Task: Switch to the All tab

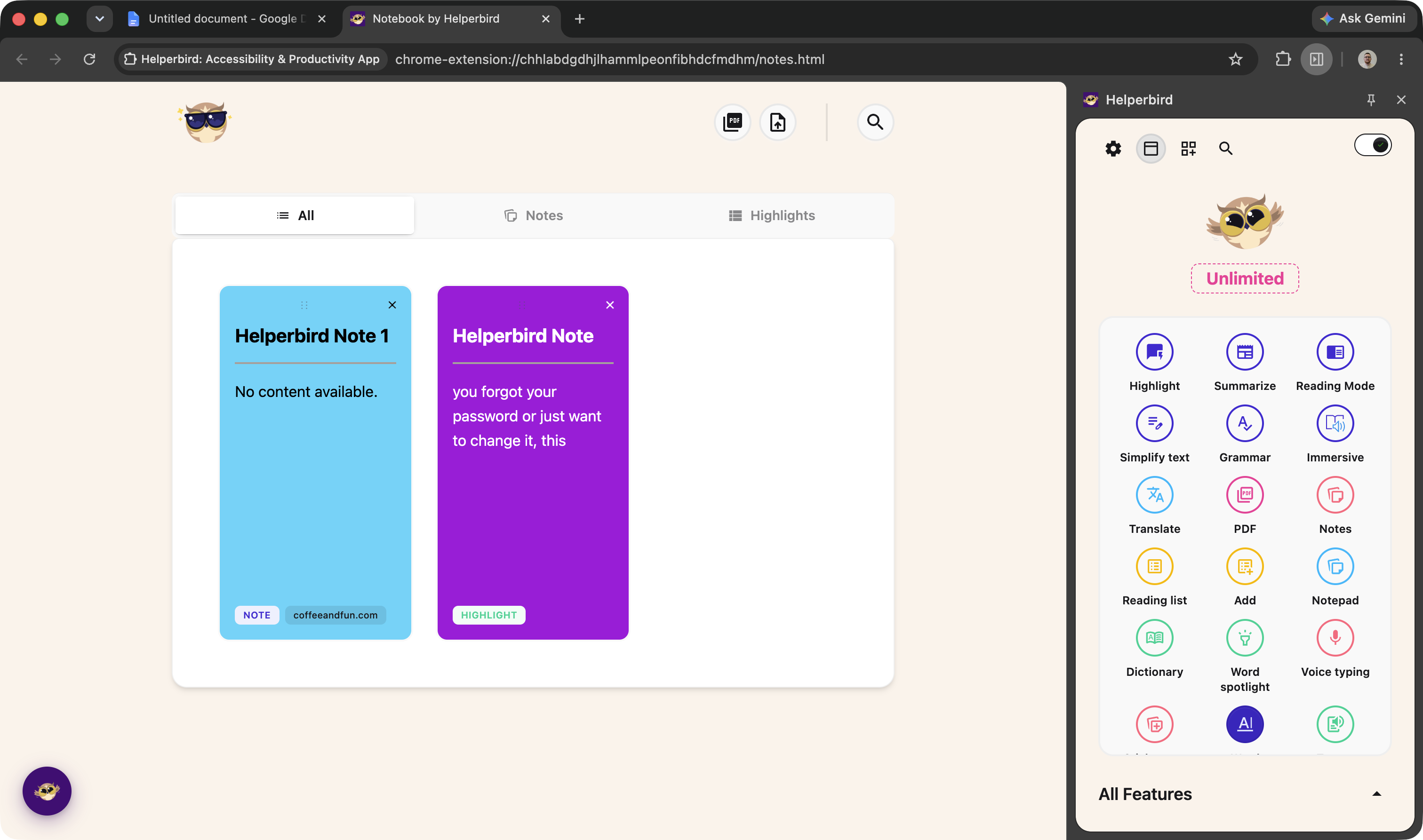Action: pyautogui.click(x=295, y=215)
